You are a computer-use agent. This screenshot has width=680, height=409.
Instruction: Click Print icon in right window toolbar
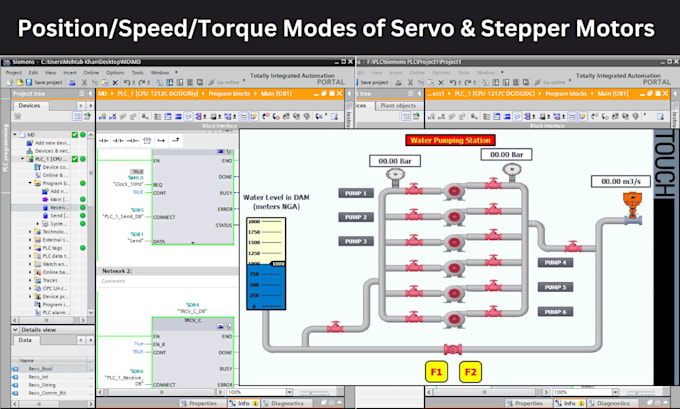[x=398, y=82]
